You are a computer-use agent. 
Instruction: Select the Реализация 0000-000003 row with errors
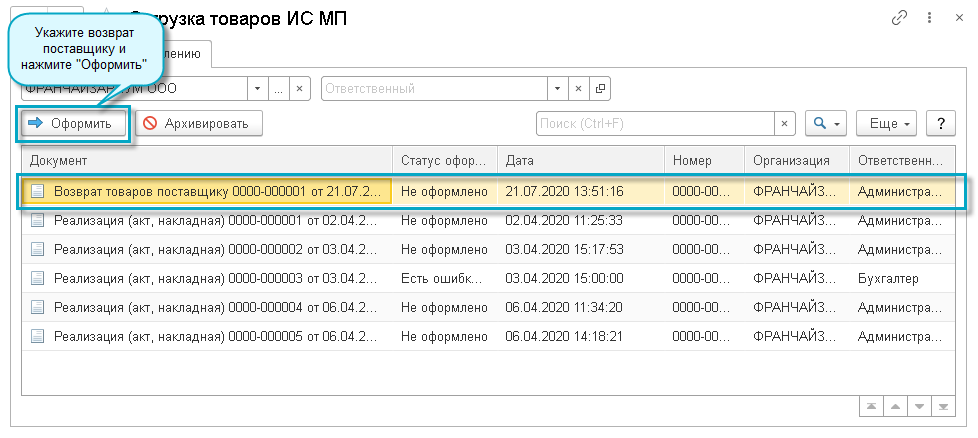pos(216,279)
